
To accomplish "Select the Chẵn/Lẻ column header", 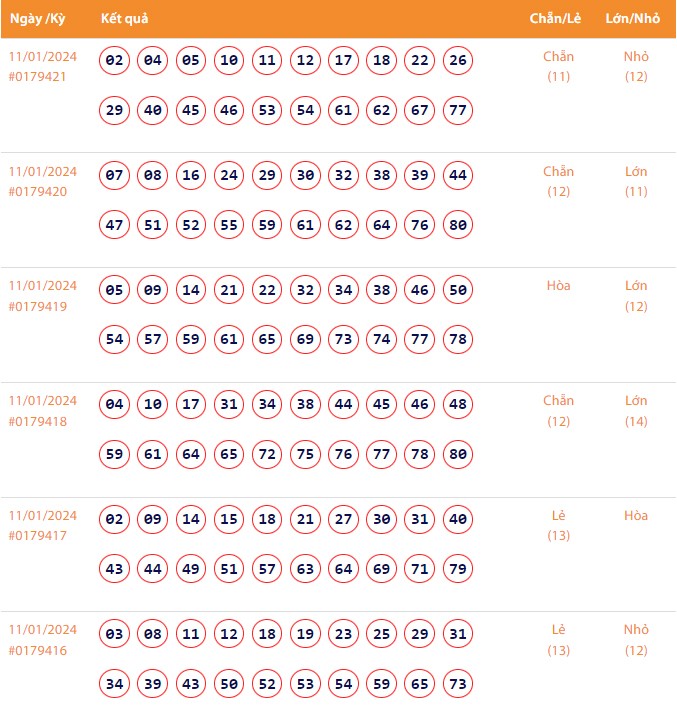I will coord(558,19).
